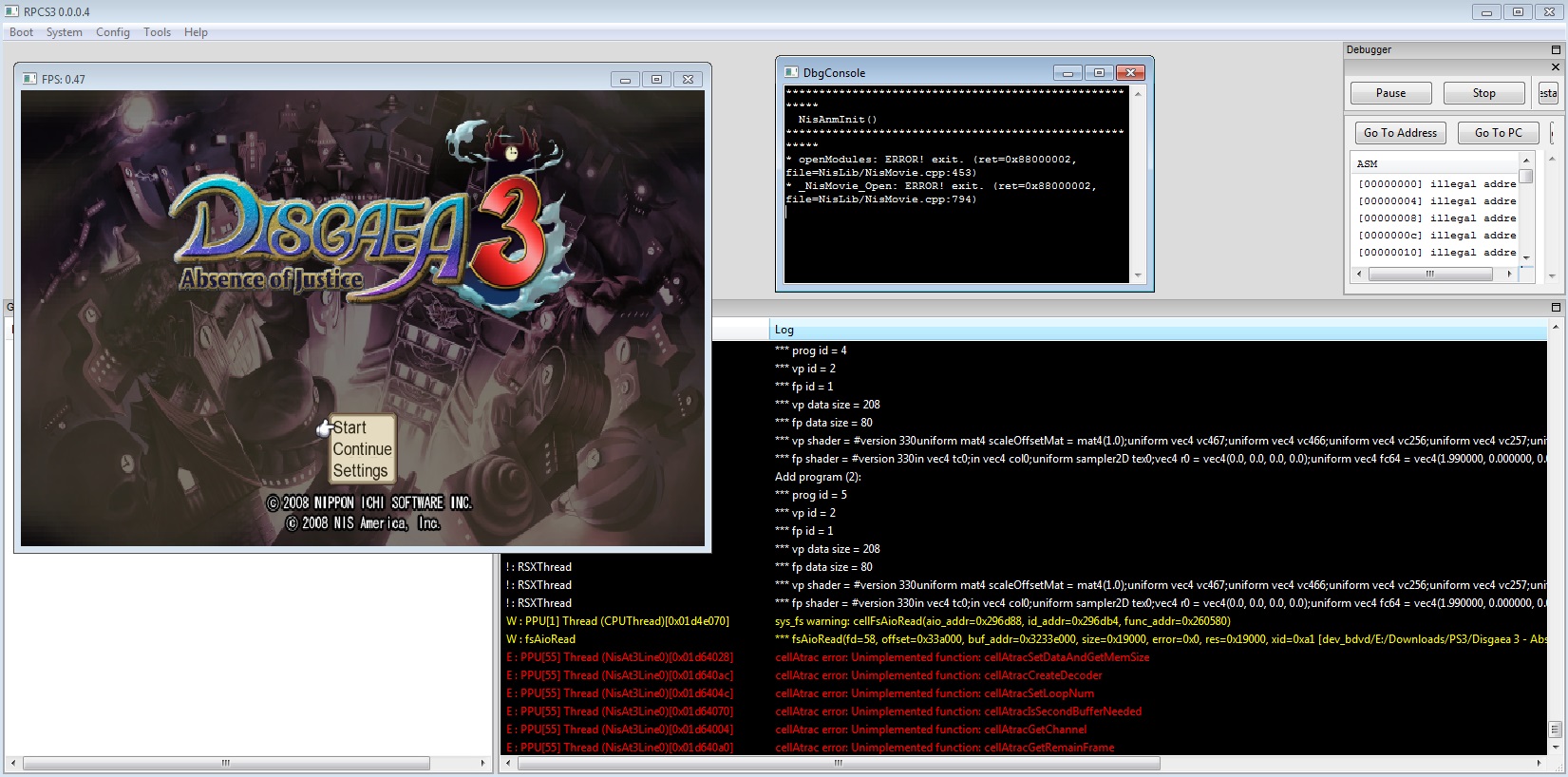Open the Boot menu
The width and height of the screenshot is (1568, 777).
click(21, 32)
